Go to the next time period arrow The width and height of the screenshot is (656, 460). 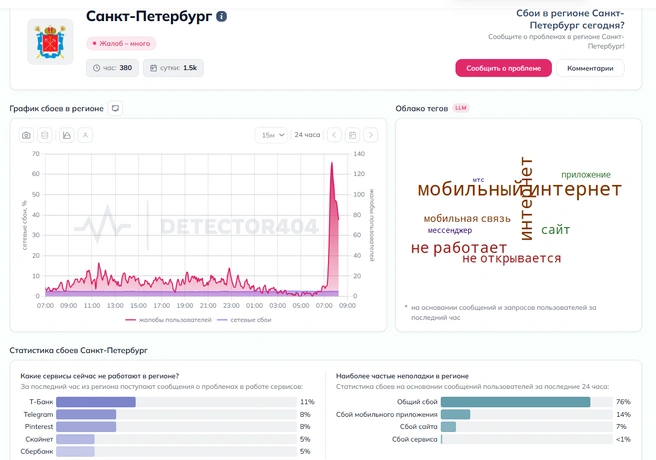pos(371,135)
